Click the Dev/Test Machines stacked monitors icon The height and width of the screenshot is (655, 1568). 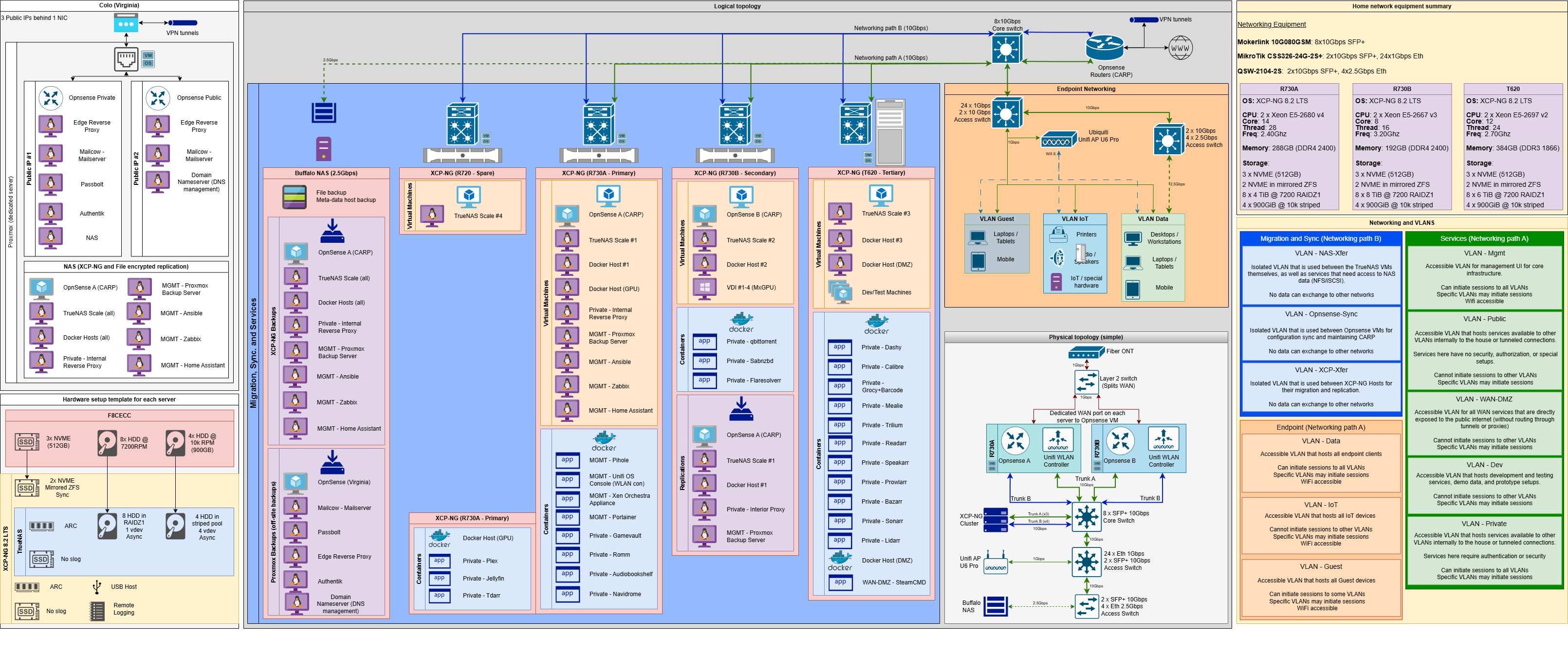coord(839,292)
